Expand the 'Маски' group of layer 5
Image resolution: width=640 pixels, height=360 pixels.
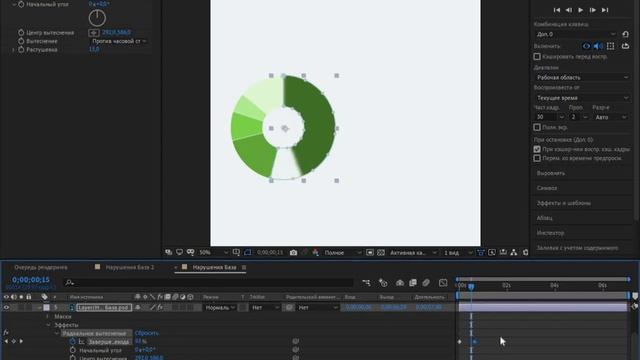(x=48, y=317)
